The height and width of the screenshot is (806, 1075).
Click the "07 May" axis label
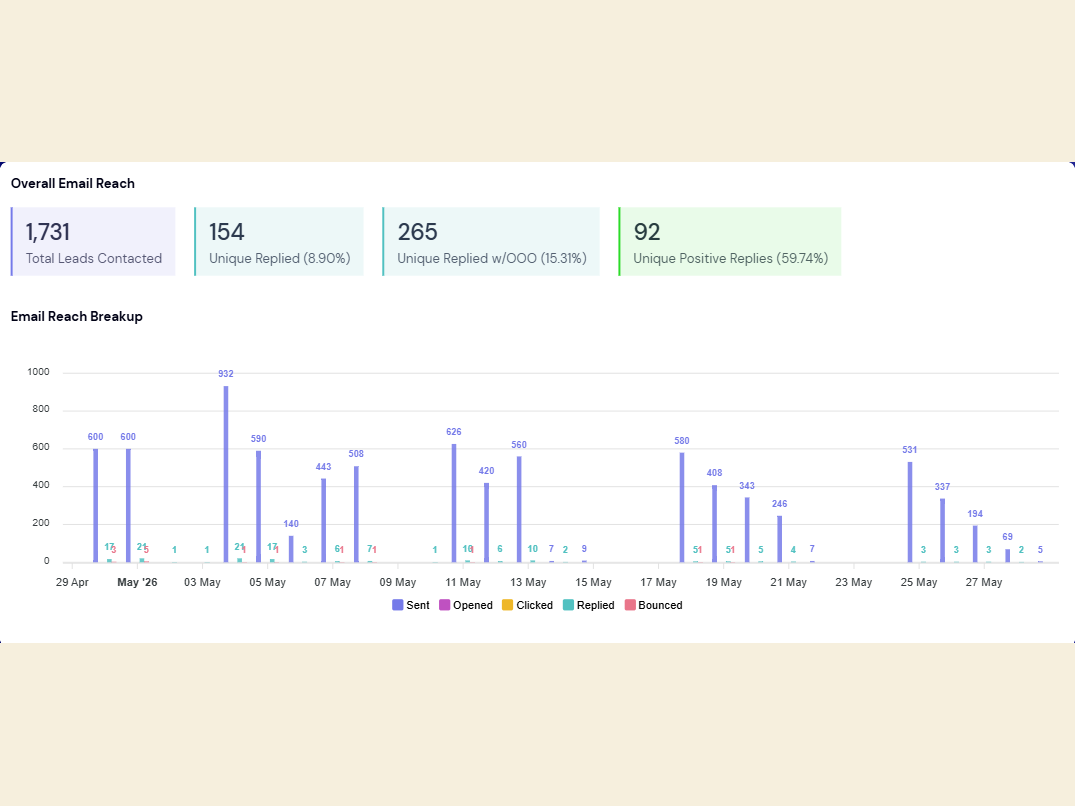pyautogui.click(x=333, y=583)
